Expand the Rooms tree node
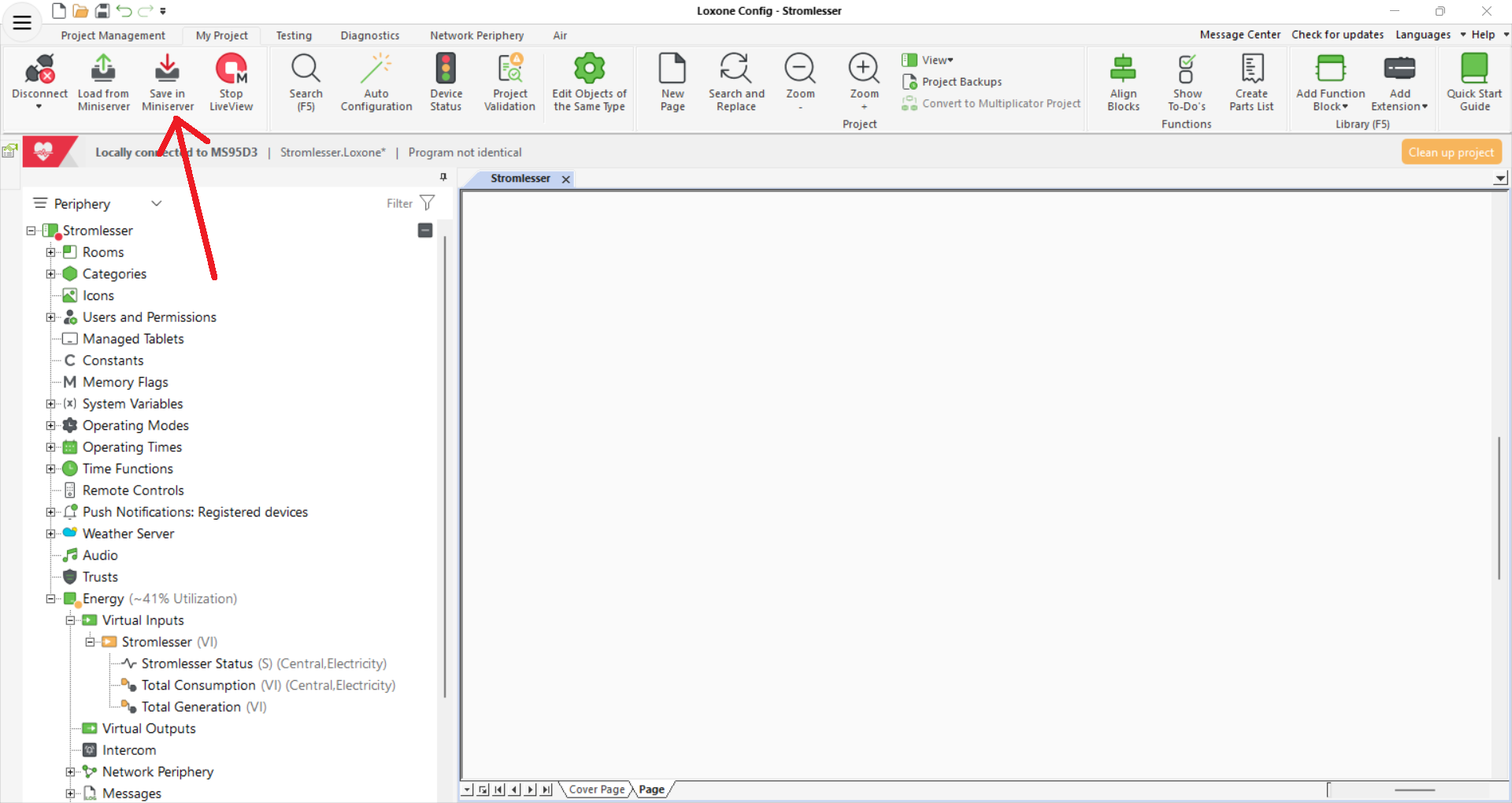The width and height of the screenshot is (1512, 803). (x=51, y=253)
